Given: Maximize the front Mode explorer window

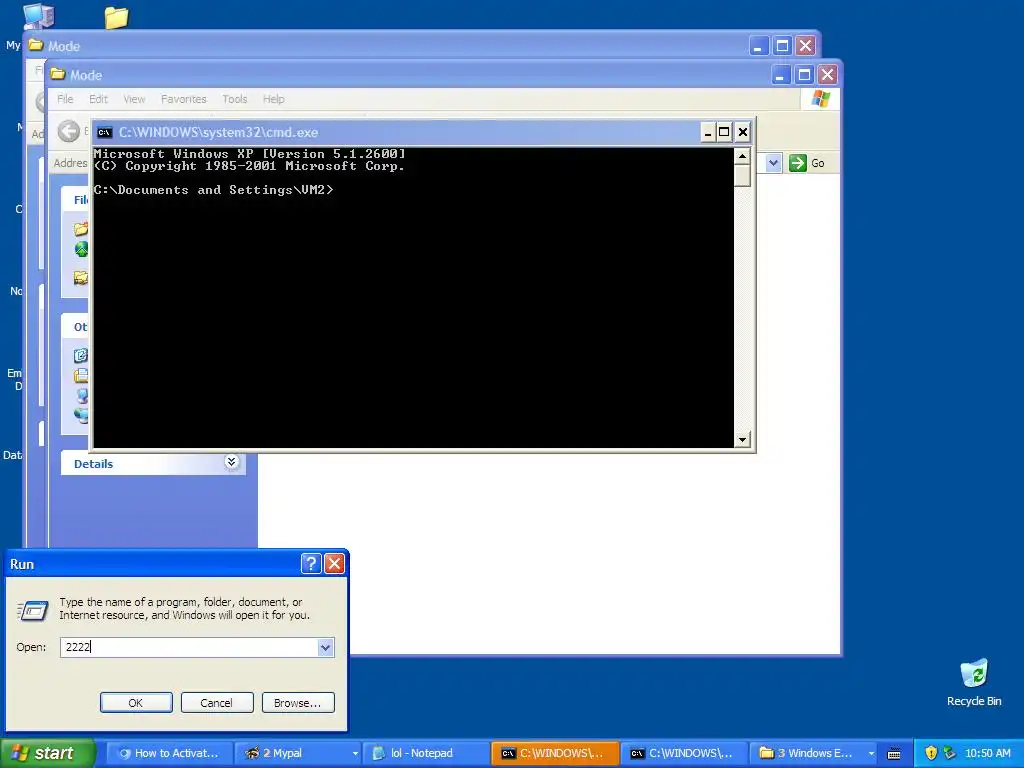Looking at the screenshot, I should [x=804, y=75].
